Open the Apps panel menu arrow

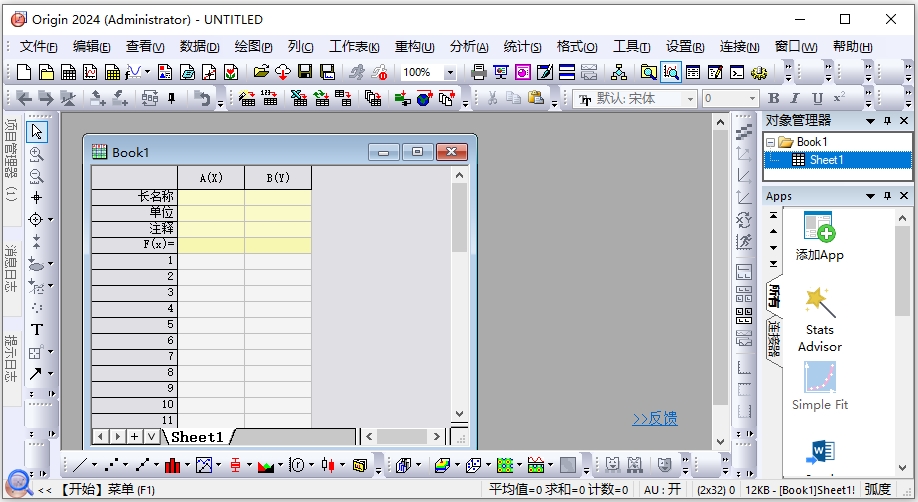pyautogui.click(x=871, y=196)
